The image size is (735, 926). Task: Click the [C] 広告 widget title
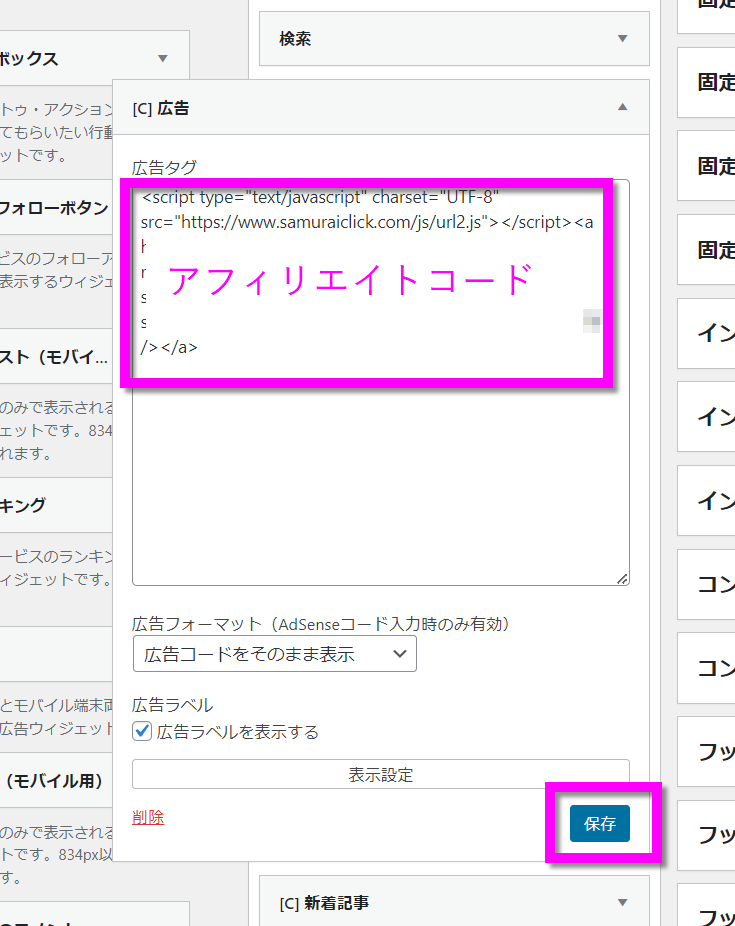click(160, 107)
